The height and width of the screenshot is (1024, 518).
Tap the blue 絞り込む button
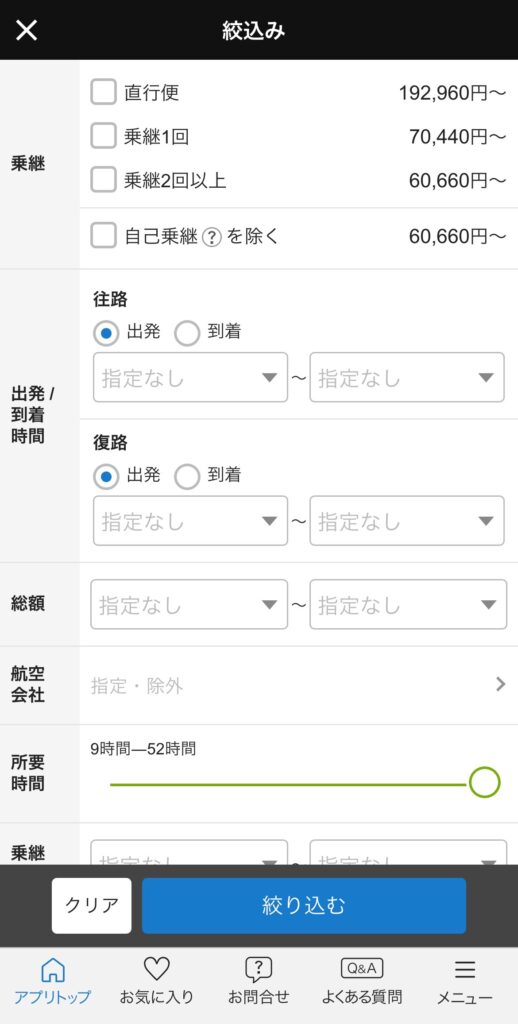click(x=304, y=905)
